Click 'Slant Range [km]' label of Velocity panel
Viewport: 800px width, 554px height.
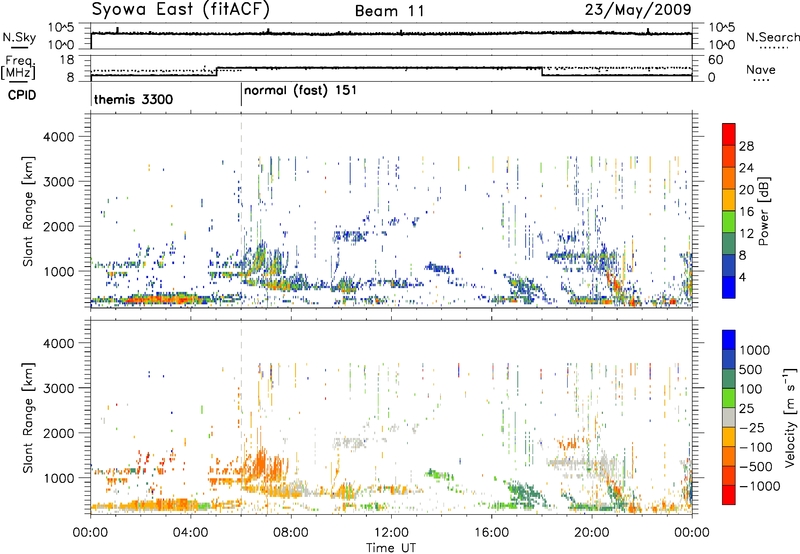click(28, 417)
